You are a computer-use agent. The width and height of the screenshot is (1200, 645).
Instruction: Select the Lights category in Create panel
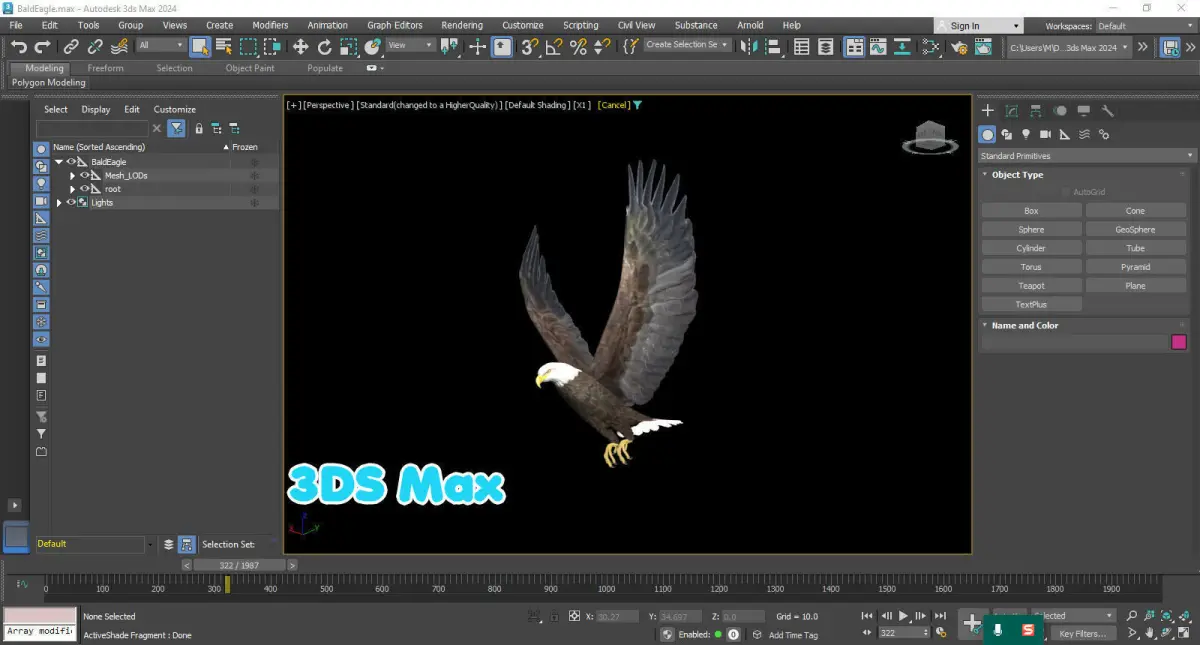1026,134
